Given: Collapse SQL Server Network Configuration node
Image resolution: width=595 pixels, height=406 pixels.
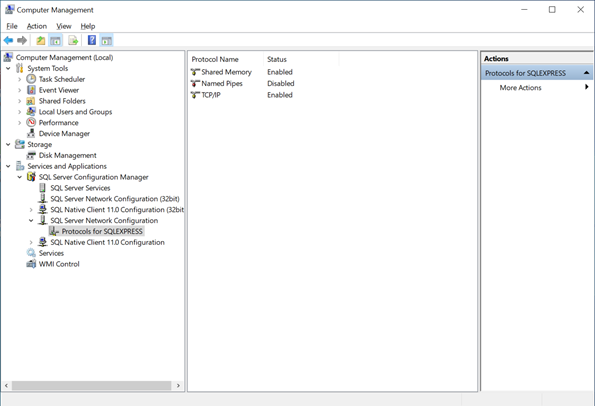Looking at the screenshot, I should [31, 220].
